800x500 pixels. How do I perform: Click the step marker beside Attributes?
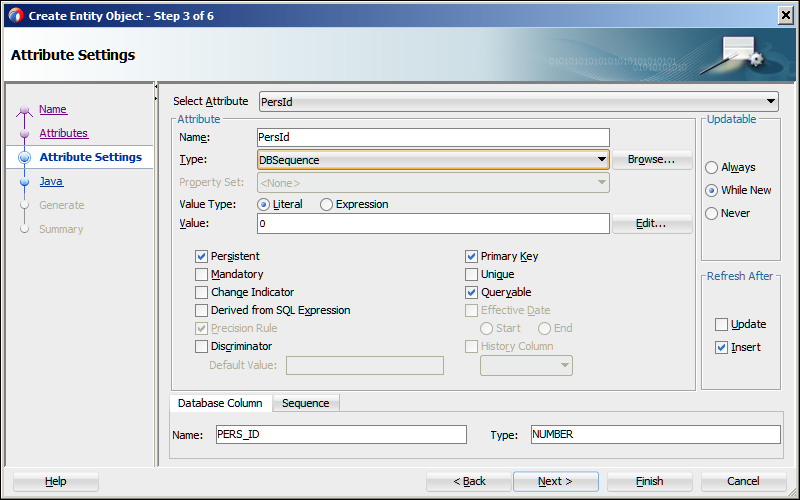tap(24, 134)
